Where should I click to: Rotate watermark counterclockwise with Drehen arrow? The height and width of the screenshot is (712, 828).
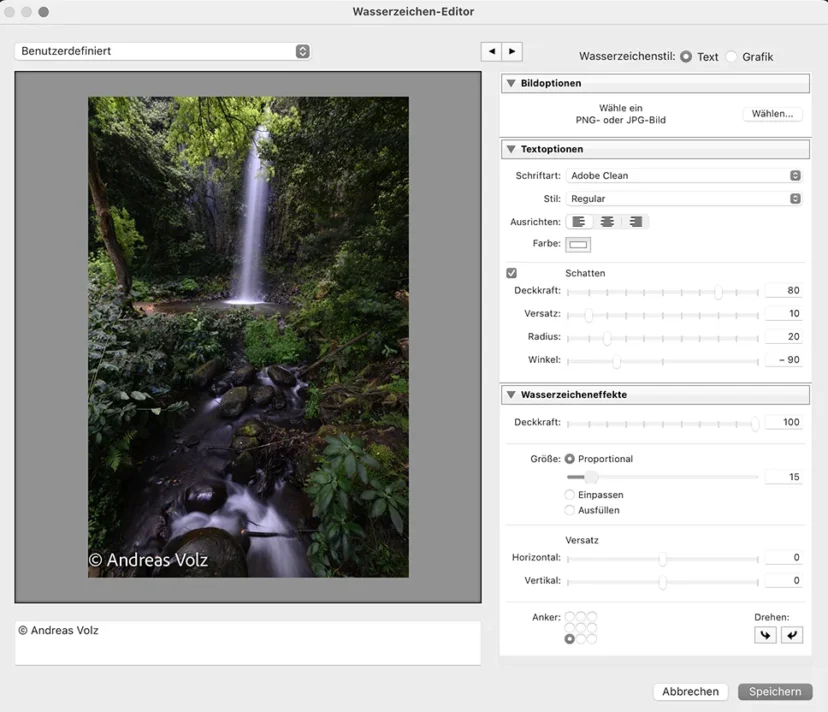792,635
